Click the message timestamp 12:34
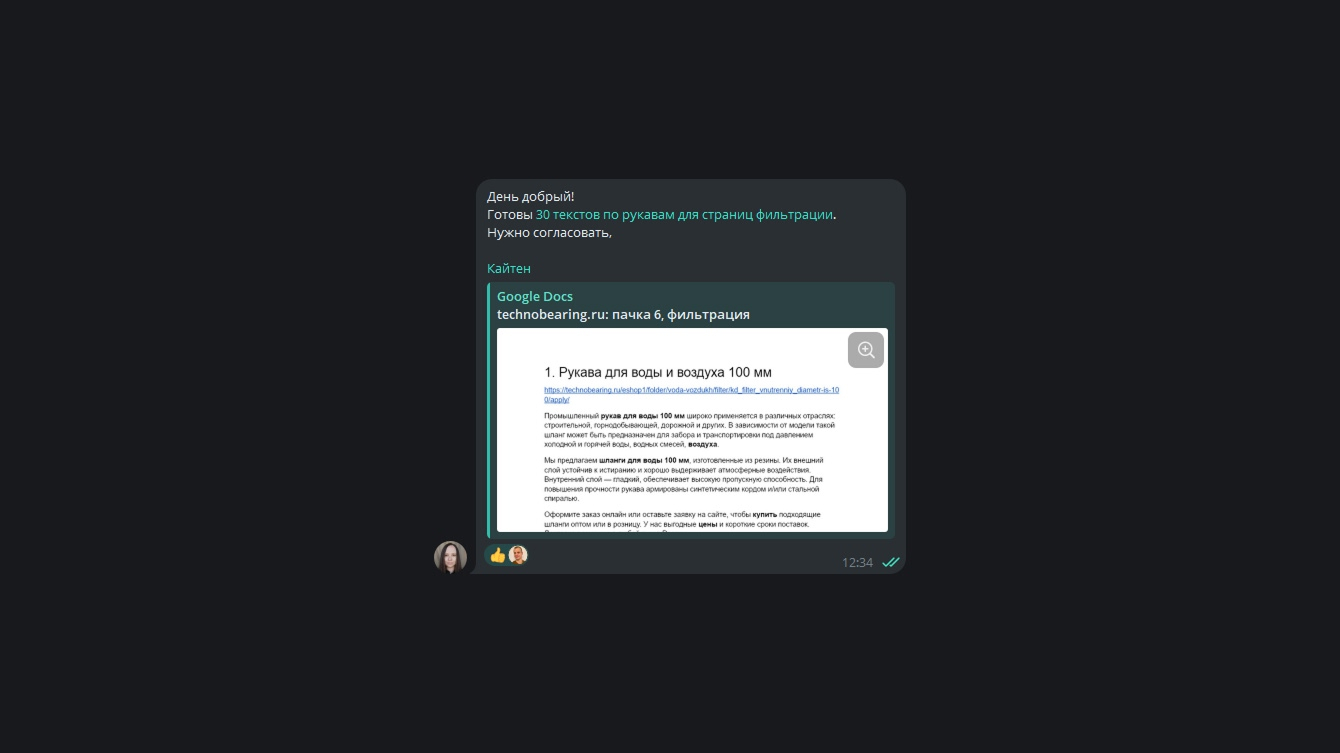Viewport: 1340px width, 753px height. tap(857, 562)
